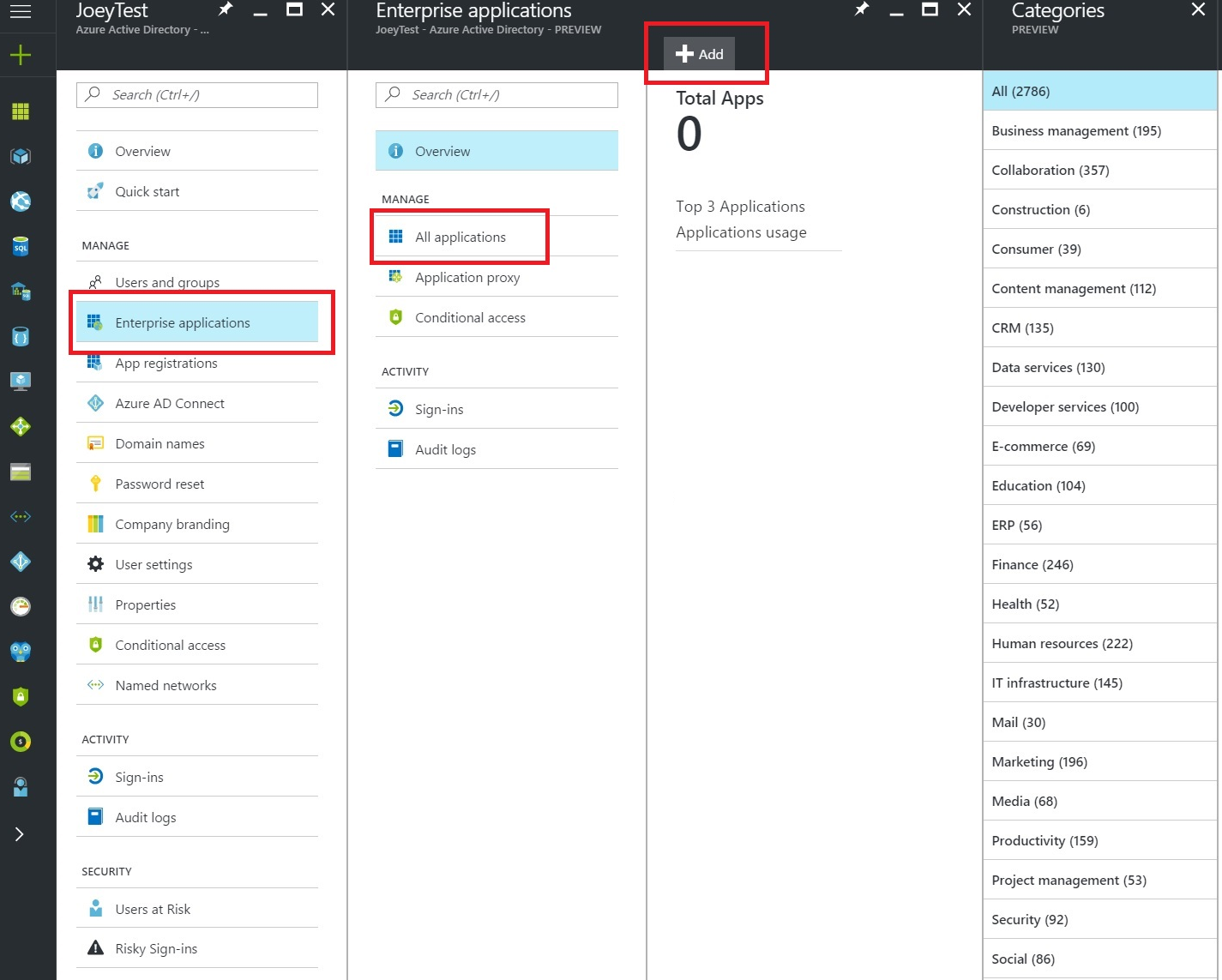Open Sign-ins in the JoeyTest blade

(197, 777)
